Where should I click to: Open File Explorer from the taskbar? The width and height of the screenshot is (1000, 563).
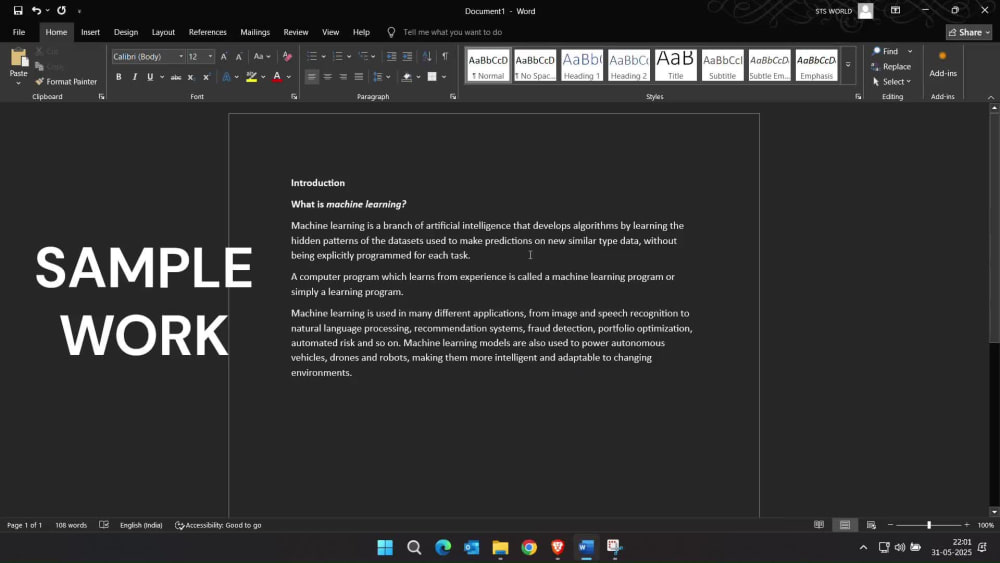[x=500, y=547]
